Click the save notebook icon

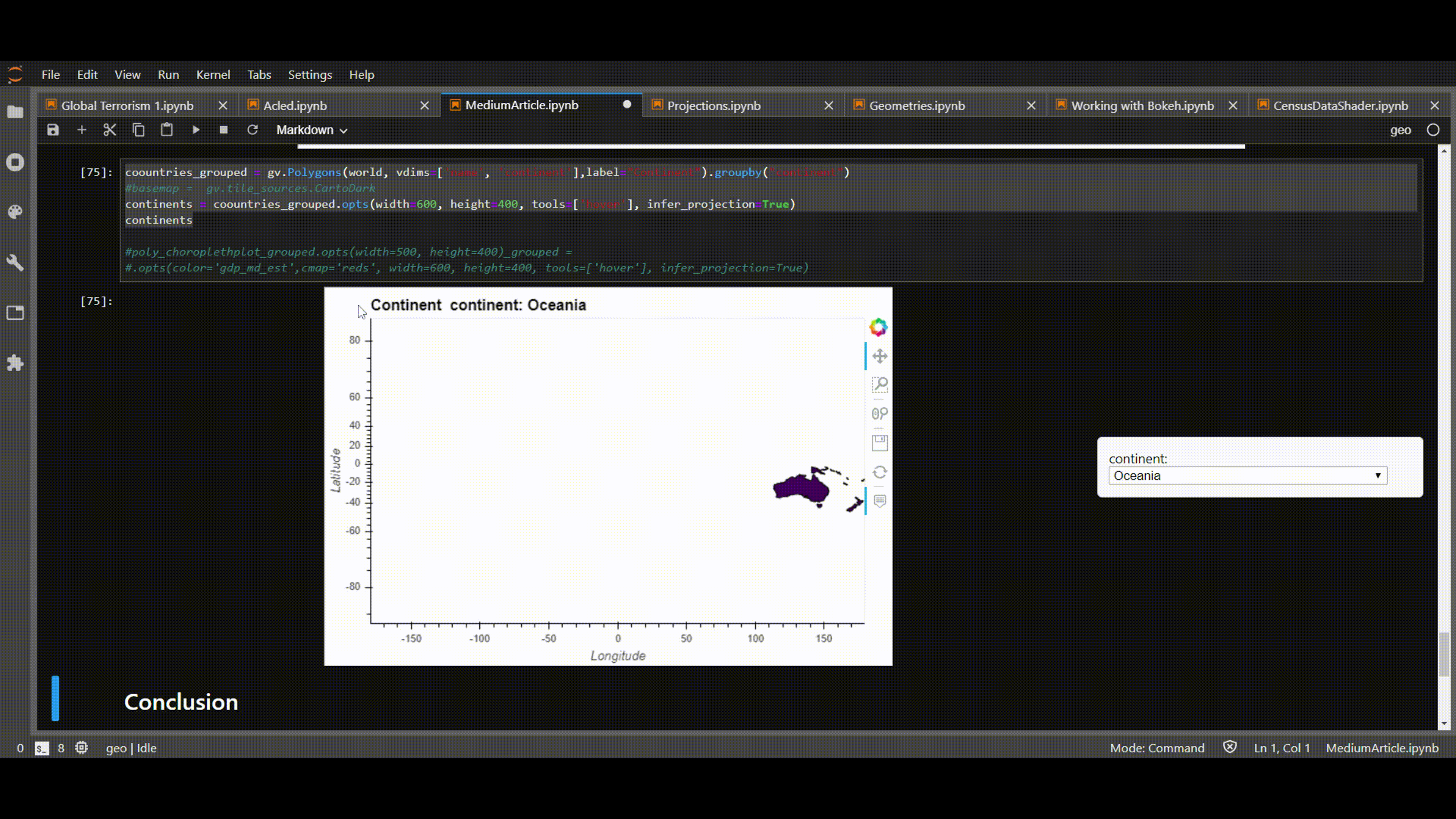pos(53,130)
